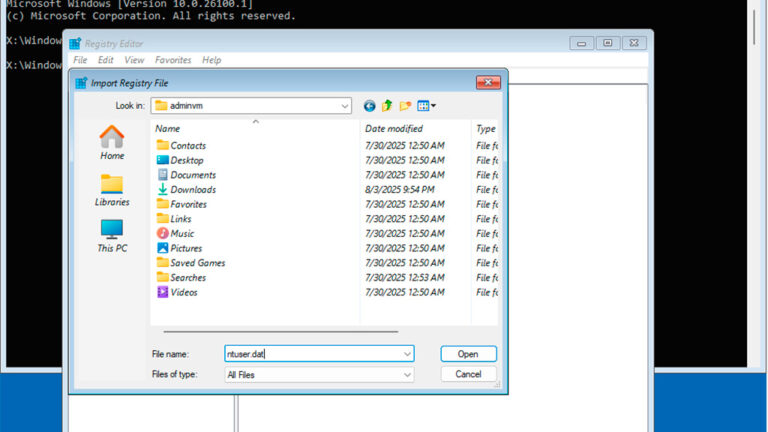Click the horizontal scrollbar in file list

281,332
